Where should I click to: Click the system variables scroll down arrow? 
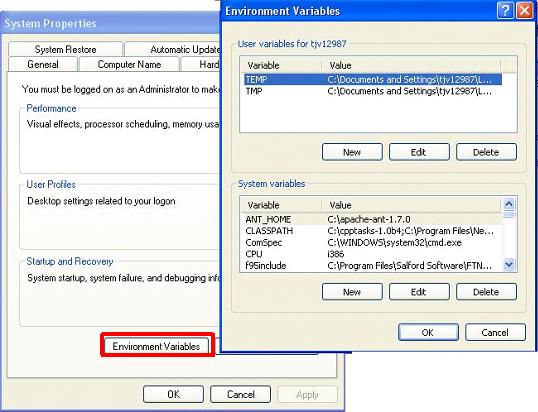pyautogui.click(x=509, y=264)
